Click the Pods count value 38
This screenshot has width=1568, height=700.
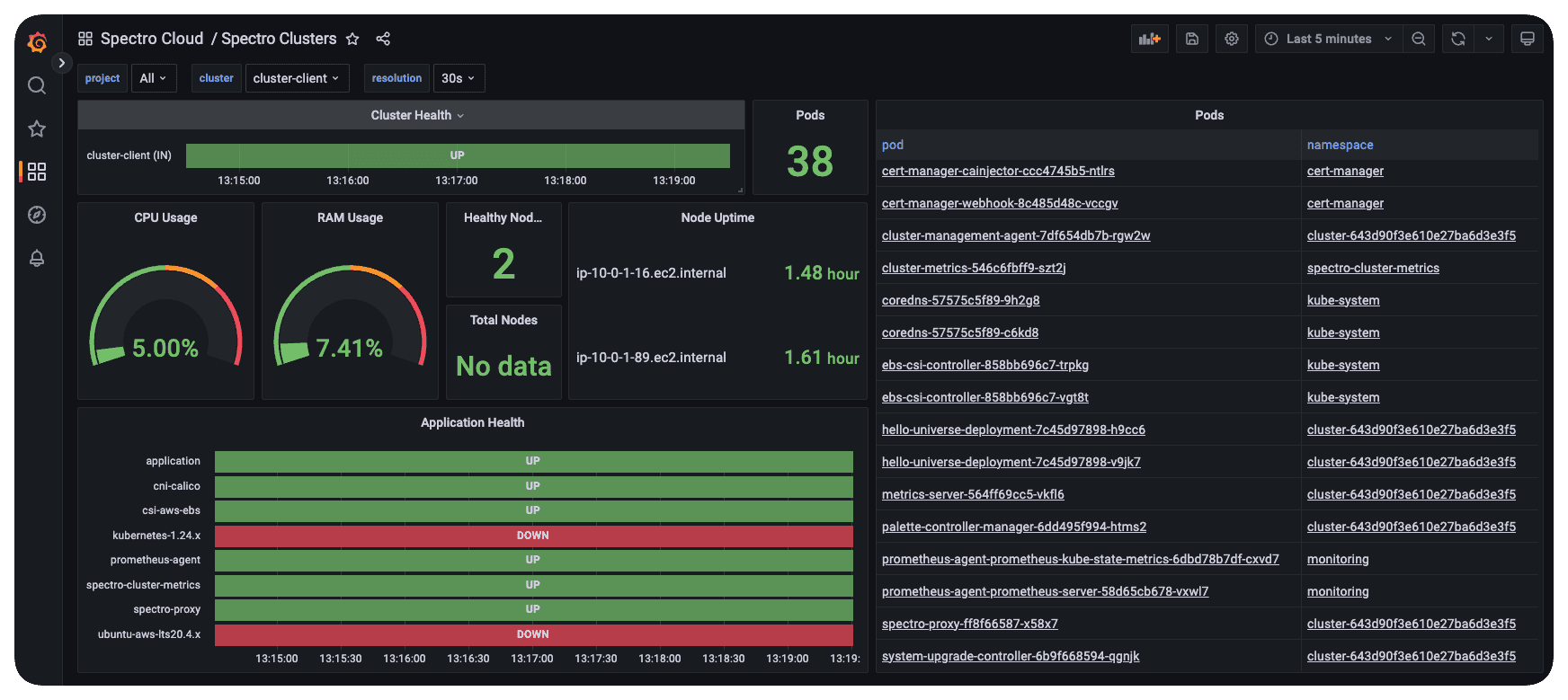(810, 162)
